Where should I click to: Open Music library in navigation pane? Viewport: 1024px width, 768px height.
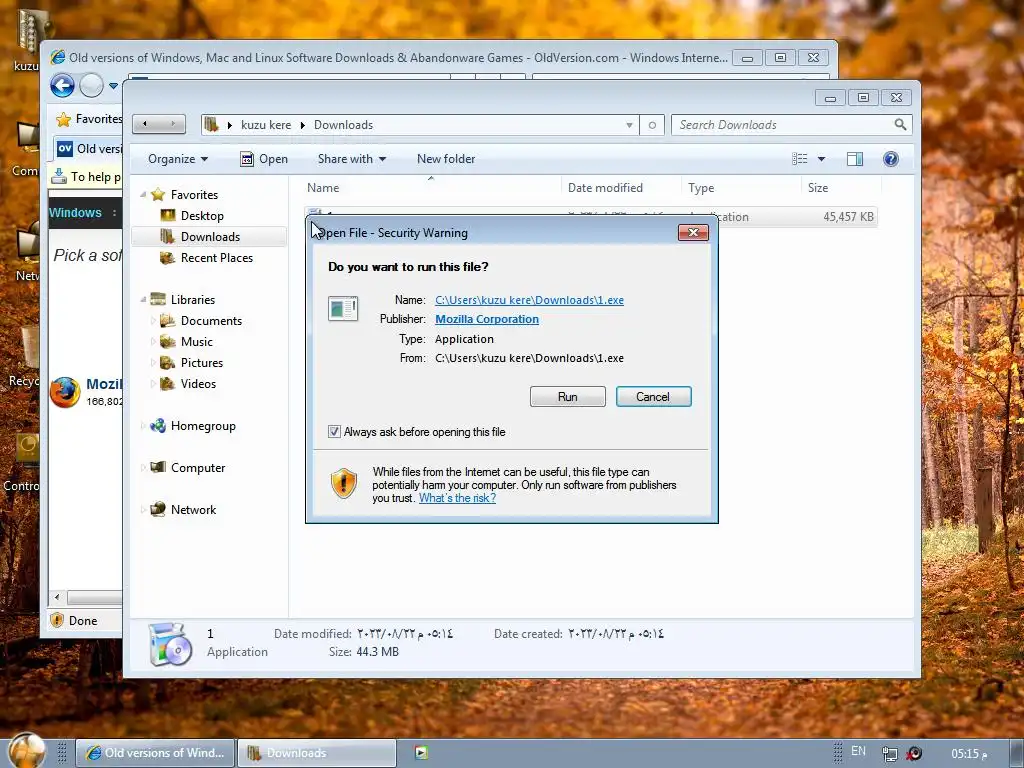click(x=197, y=342)
